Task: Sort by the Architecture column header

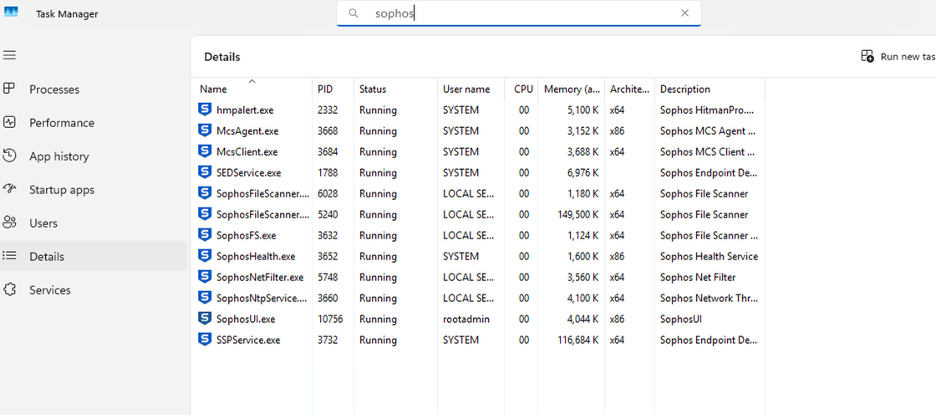Action: coord(629,89)
